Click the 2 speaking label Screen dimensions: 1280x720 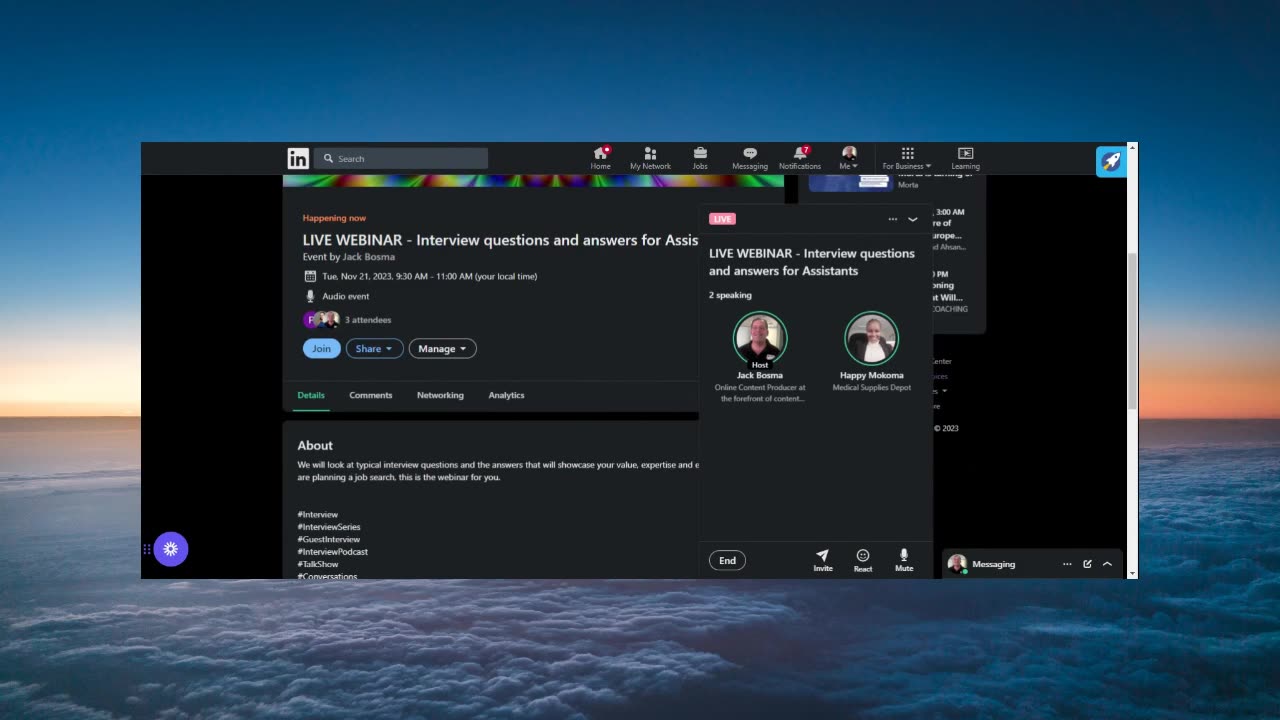pyautogui.click(x=730, y=295)
